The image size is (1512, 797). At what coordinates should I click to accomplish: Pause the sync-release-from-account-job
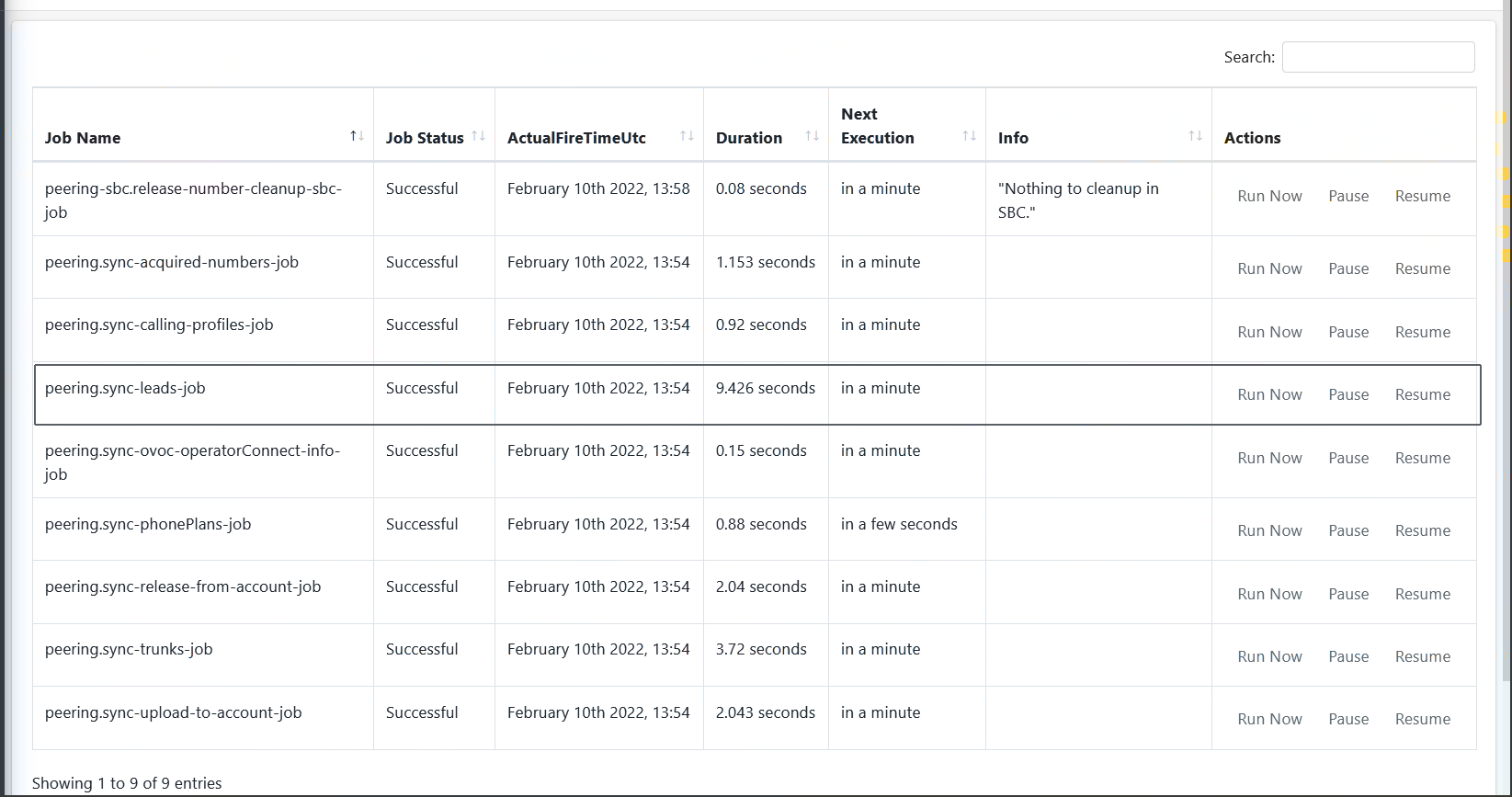pyautogui.click(x=1348, y=594)
